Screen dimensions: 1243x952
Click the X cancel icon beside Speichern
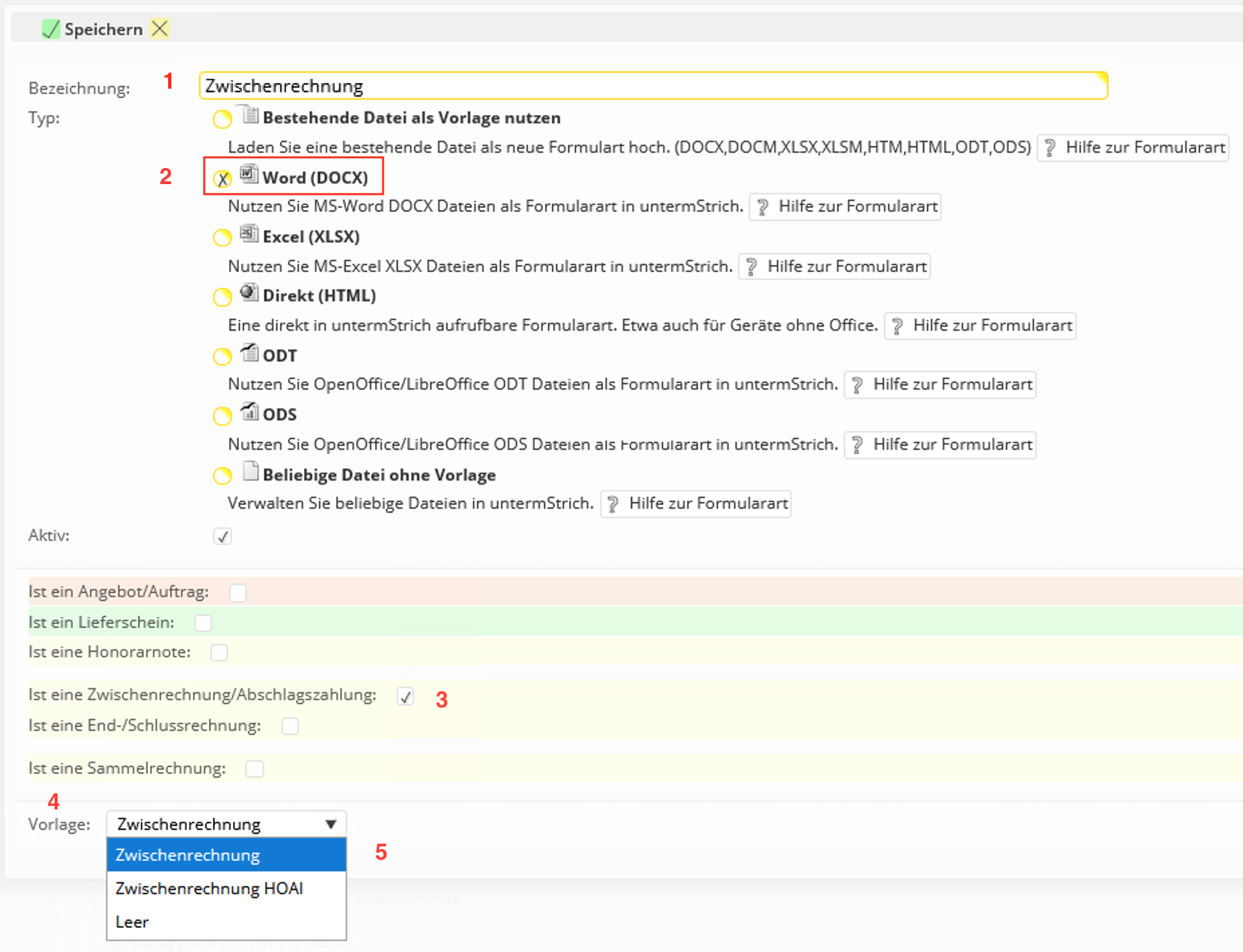[159, 29]
